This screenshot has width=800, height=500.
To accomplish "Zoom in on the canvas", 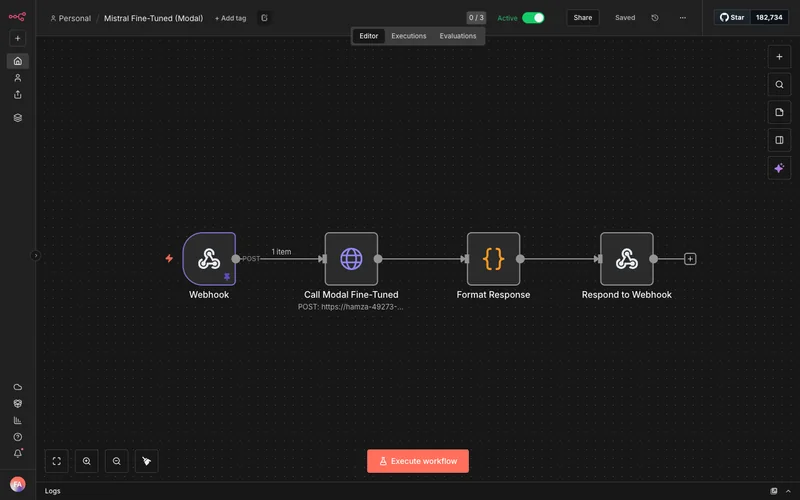I will point(87,461).
